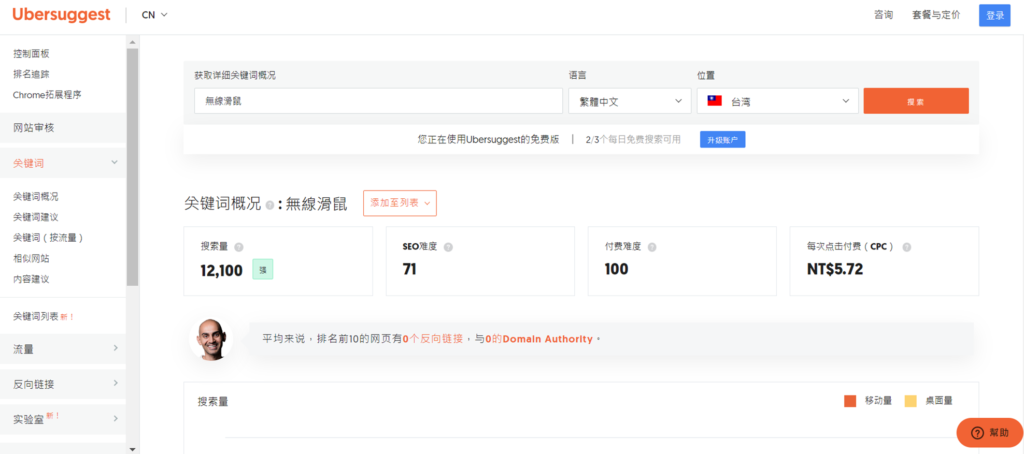
Task: Click the orange 搜索 button
Action: pos(916,101)
